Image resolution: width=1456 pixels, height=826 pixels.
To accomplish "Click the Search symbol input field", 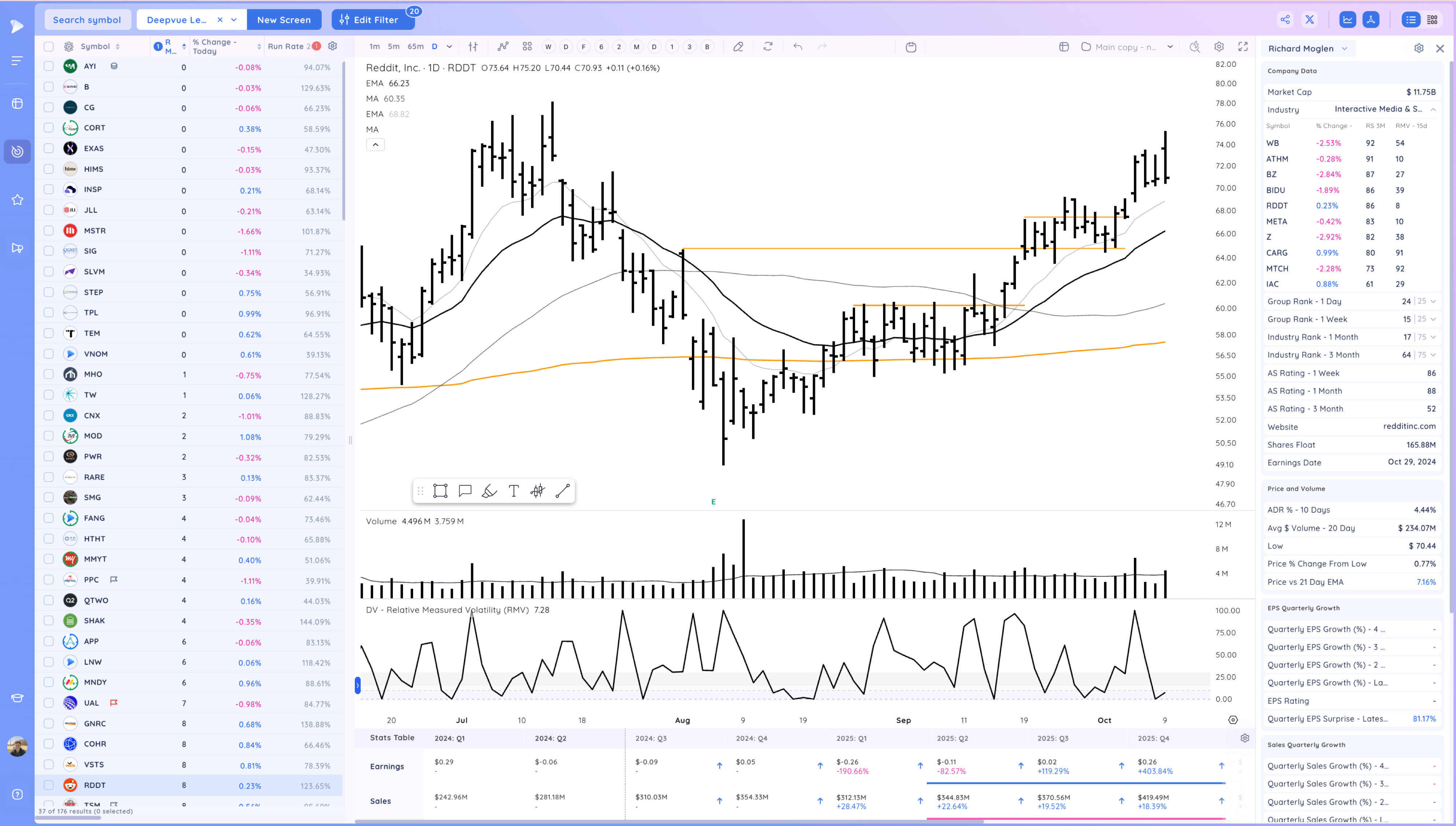I will tap(87, 20).
